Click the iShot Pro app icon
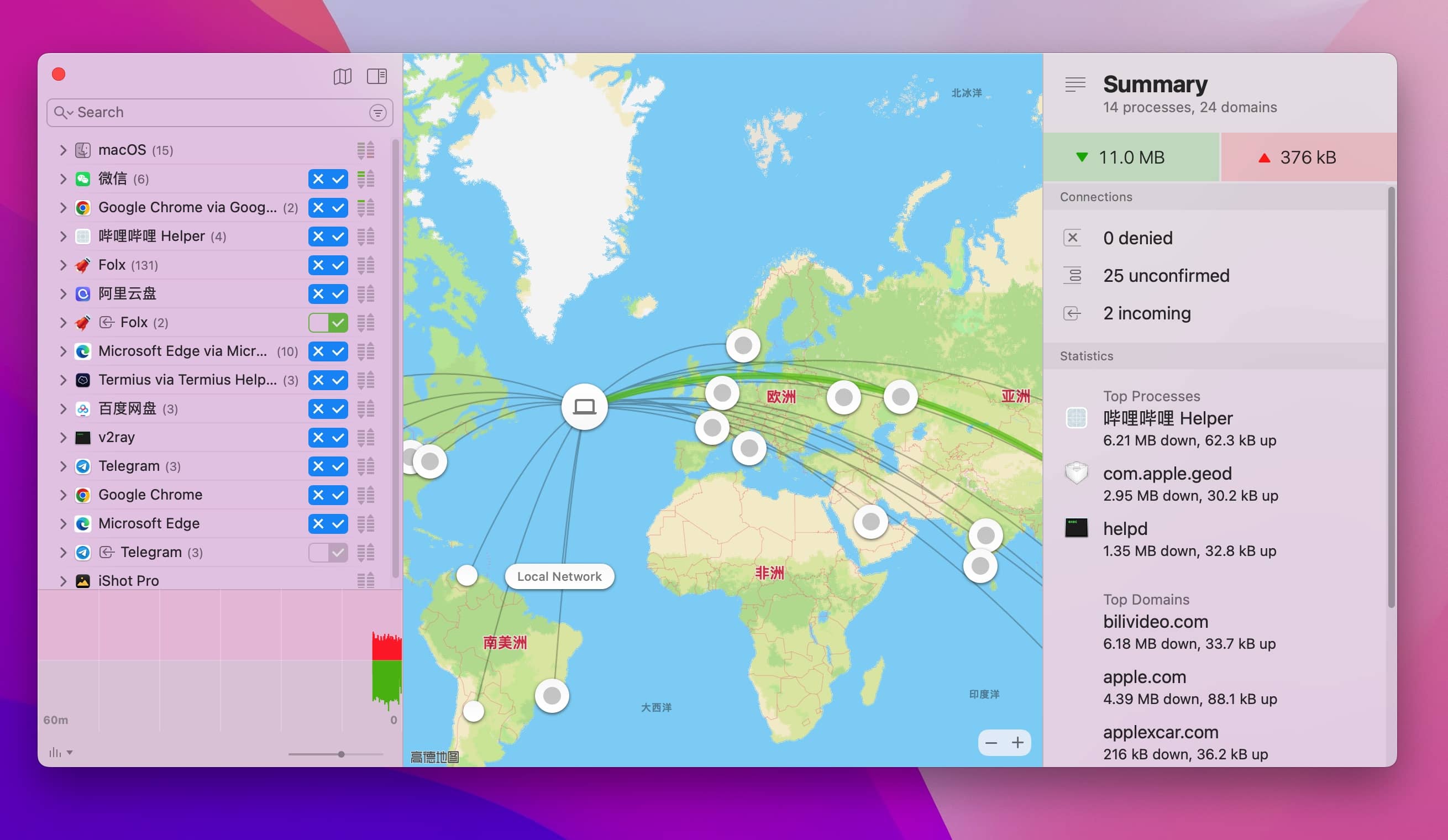The width and height of the screenshot is (1448, 840). [x=83, y=581]
